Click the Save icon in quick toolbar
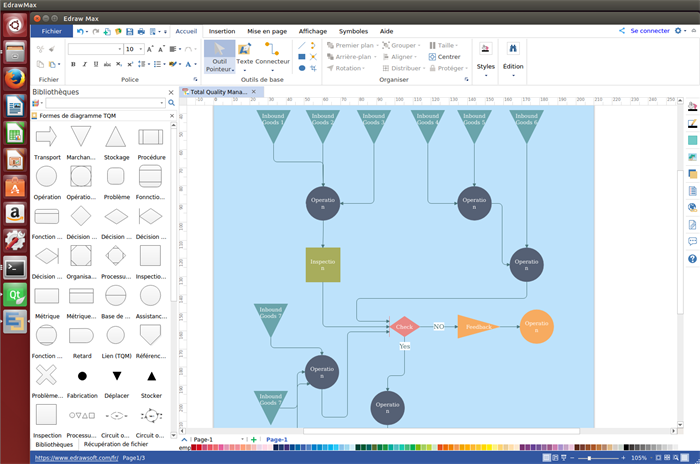The image size is (700, 464). pyautogui.click(x=129, y=31)
